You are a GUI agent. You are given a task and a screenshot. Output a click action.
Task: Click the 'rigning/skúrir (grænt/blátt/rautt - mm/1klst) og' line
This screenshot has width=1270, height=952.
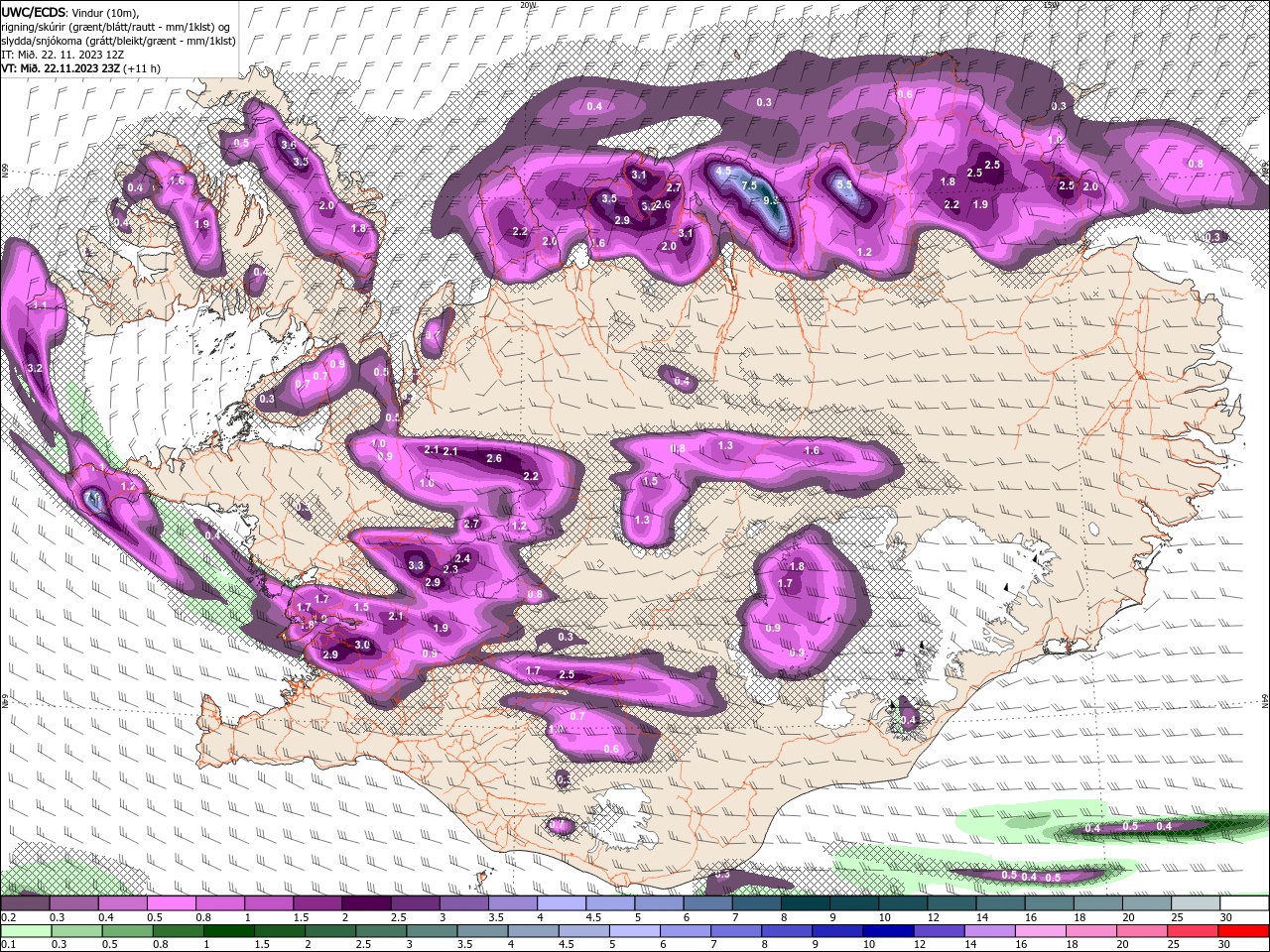click(x=117, y=26)
